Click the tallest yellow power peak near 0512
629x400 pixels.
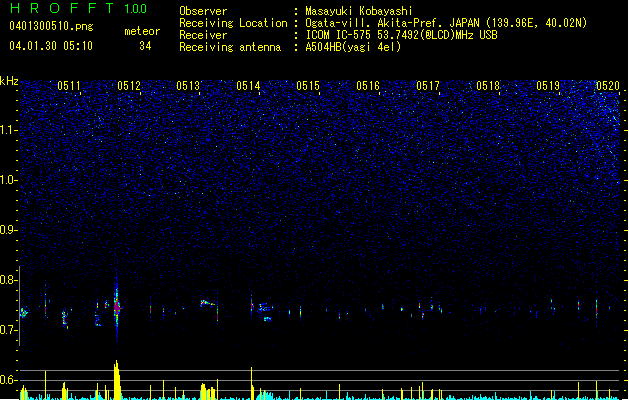tap(117, 379)
